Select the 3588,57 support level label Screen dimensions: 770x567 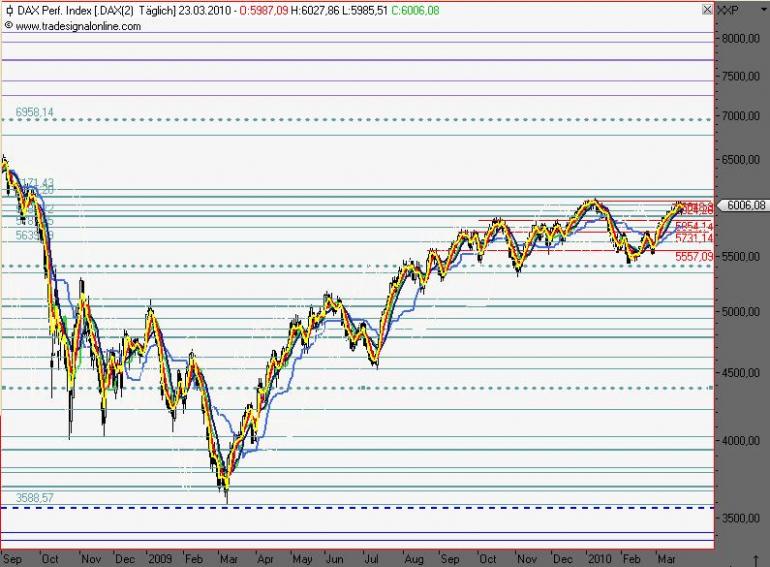(x=34, y=498)
